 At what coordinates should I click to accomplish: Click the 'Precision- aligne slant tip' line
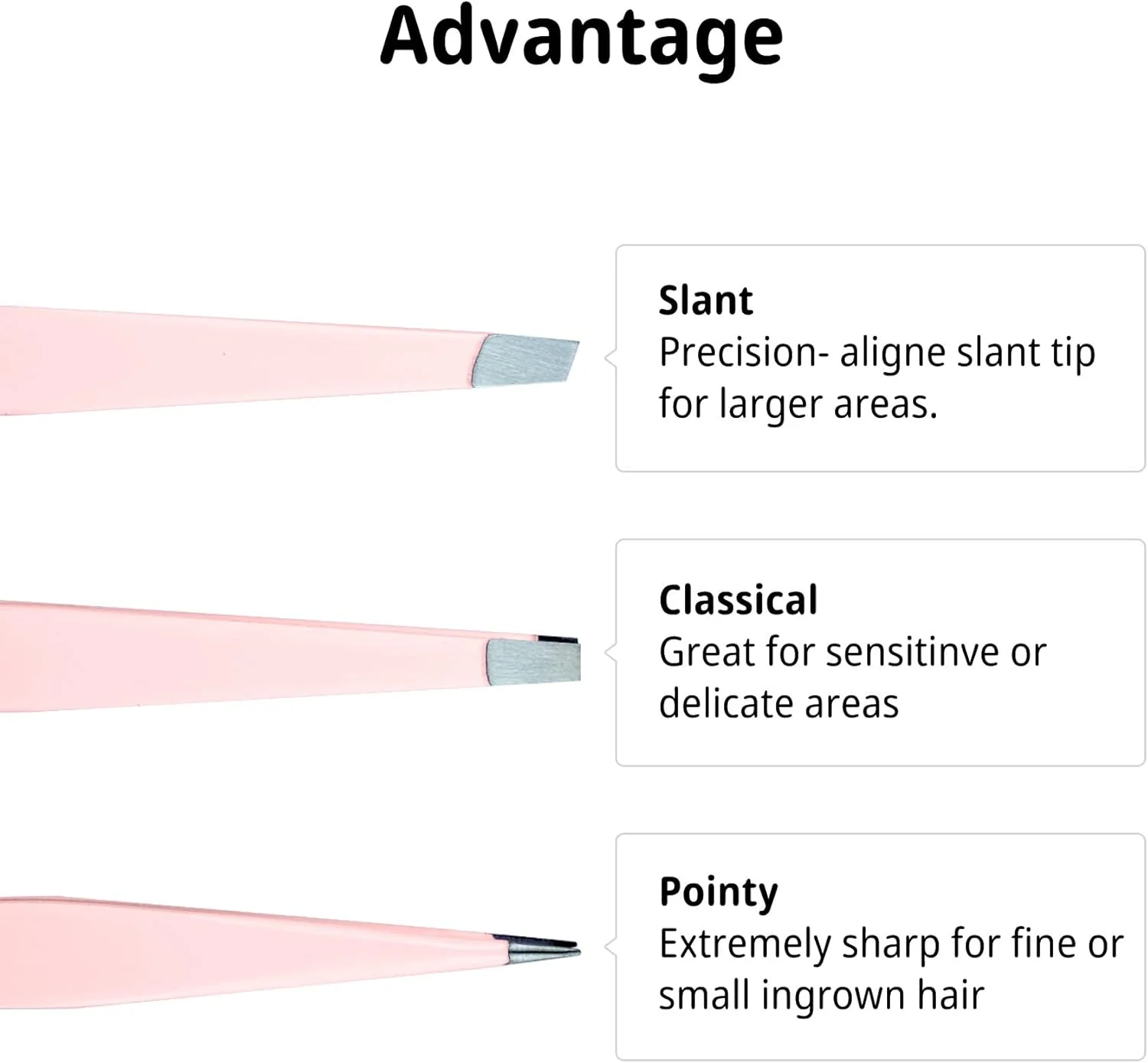[877, 353]
